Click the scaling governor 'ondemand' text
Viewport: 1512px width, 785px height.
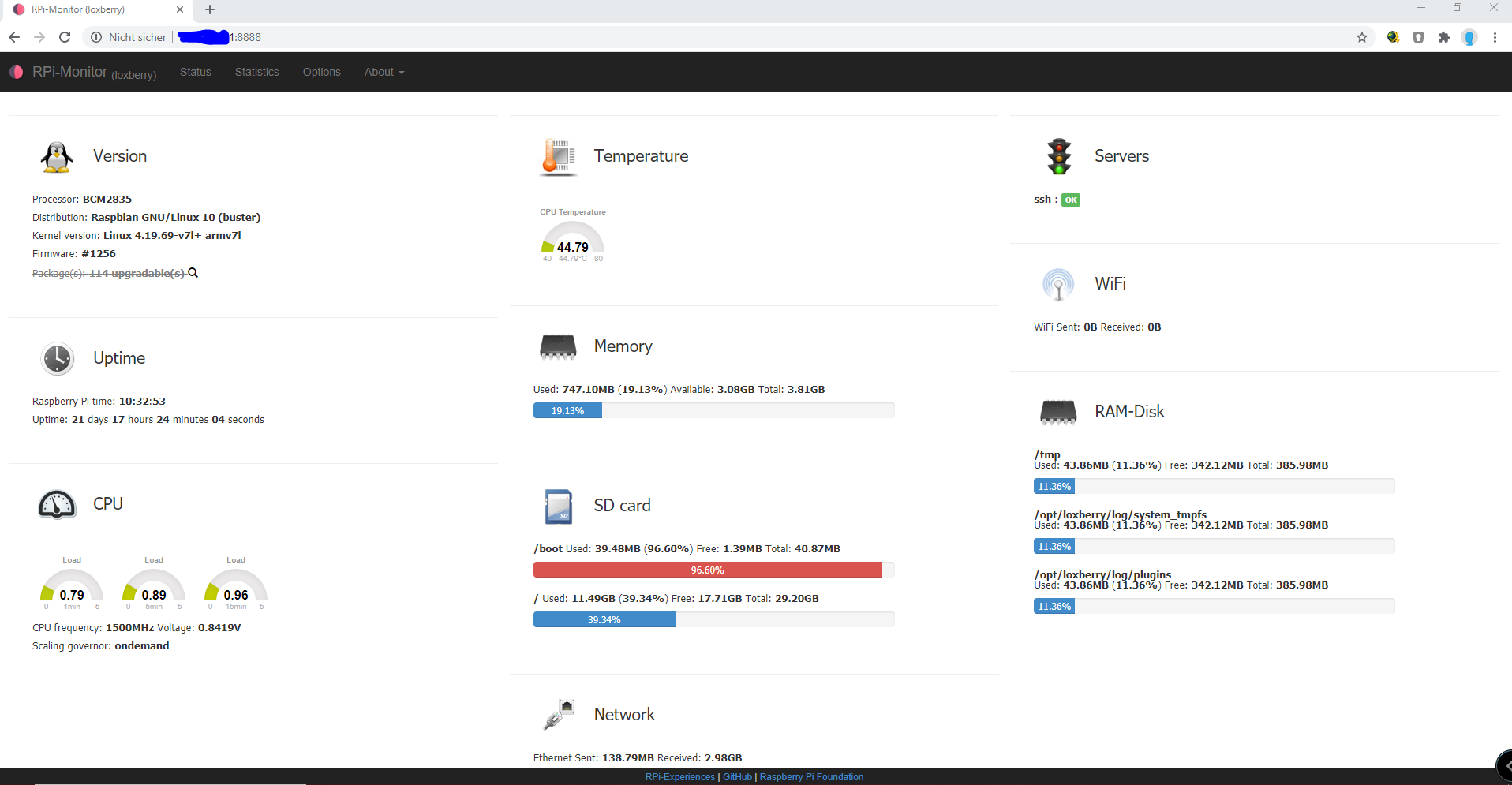click(x=142, y=646)
